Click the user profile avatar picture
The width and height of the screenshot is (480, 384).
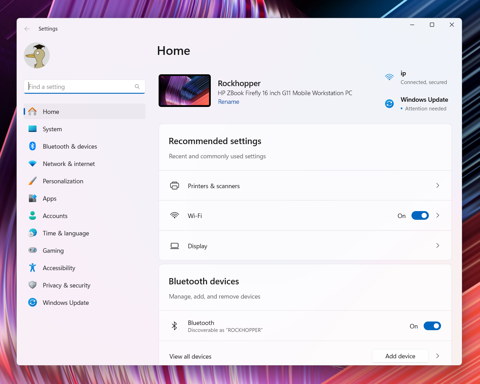point(37,55)
